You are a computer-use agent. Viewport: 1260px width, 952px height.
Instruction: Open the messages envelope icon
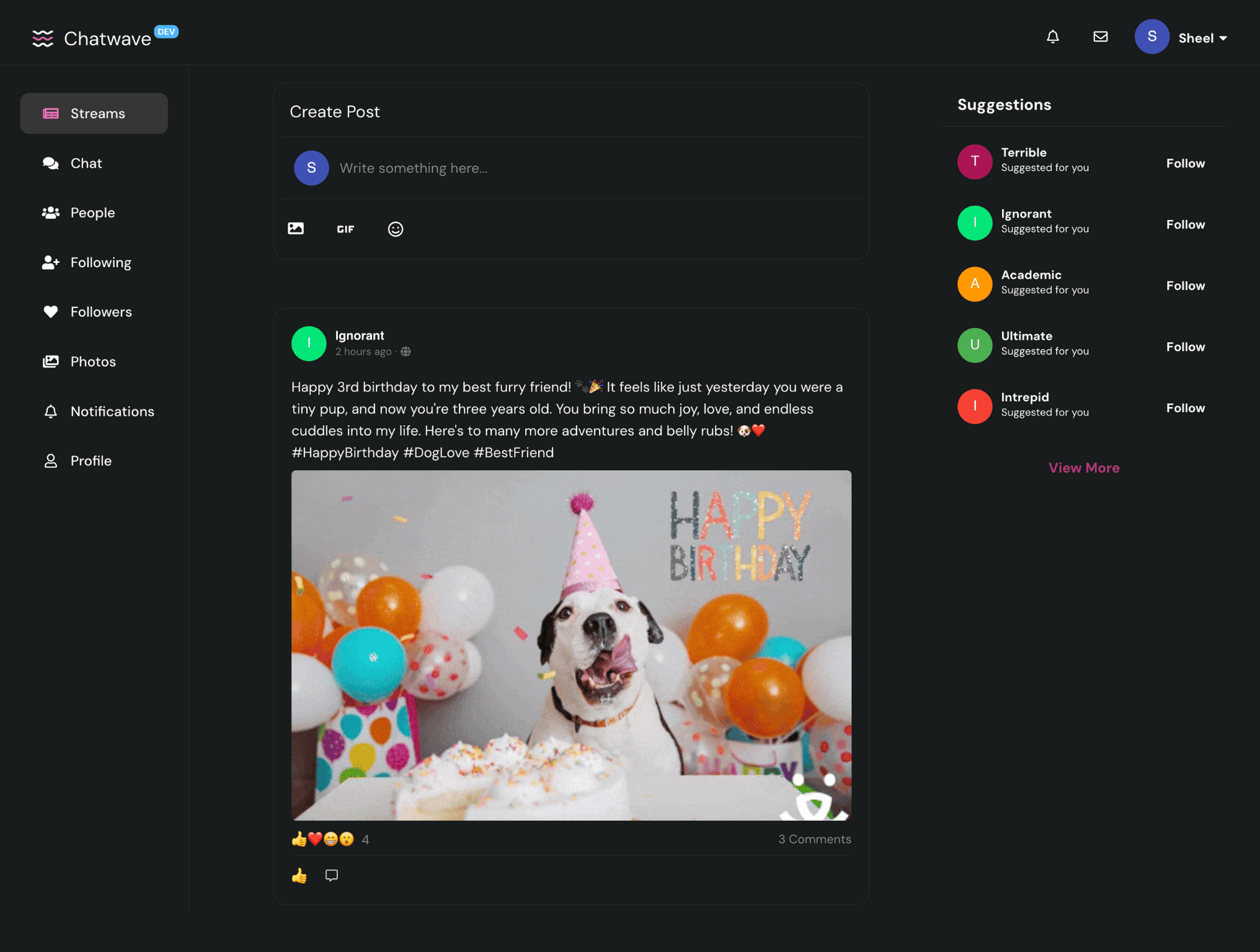click(1101, 37)
